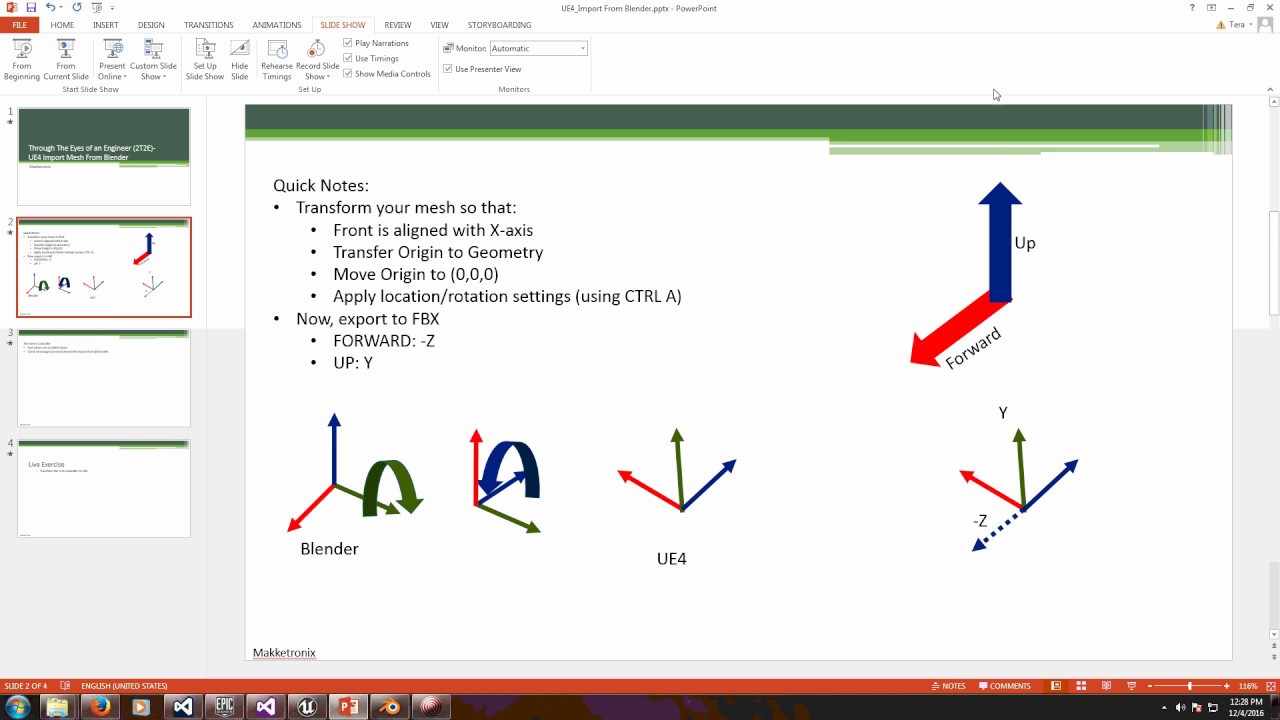Click the volume icon in system tray
Viewport: 1280px width, 720px height.
pyautogui.click(x=1181, y=707)
